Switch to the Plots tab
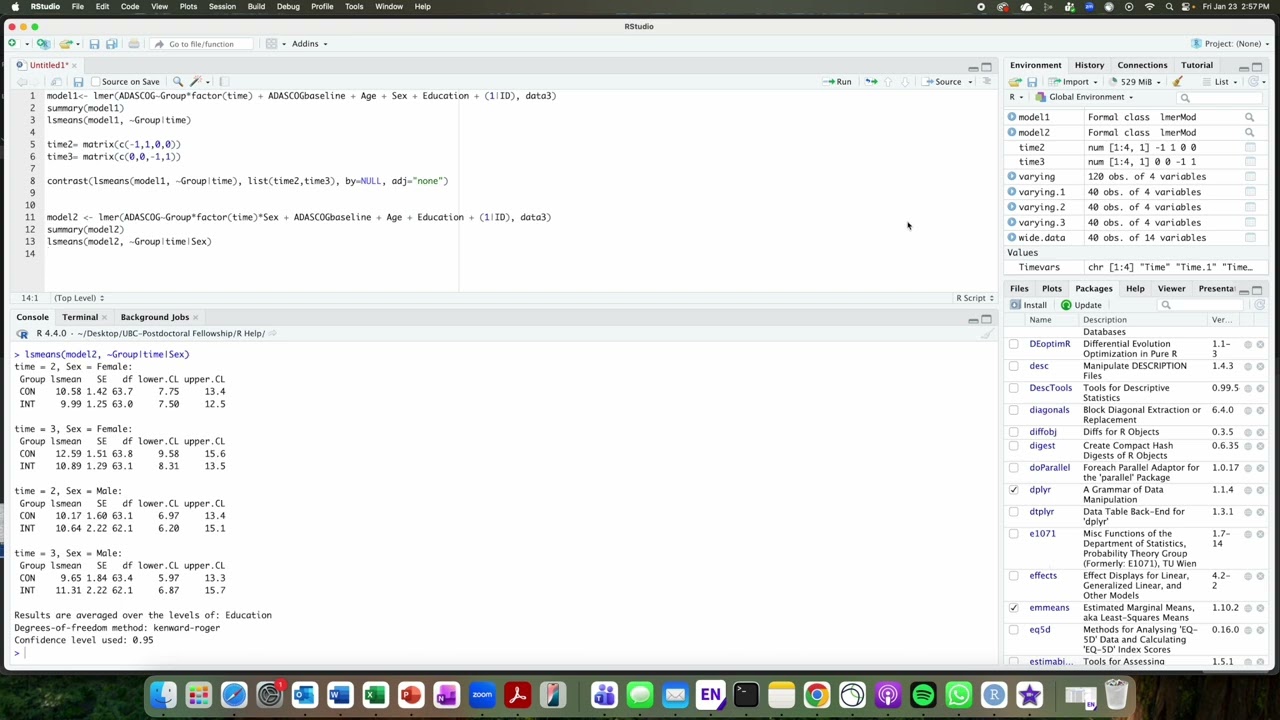The height and width of the screenshot is (720, 1280). tap(1052, 289)
